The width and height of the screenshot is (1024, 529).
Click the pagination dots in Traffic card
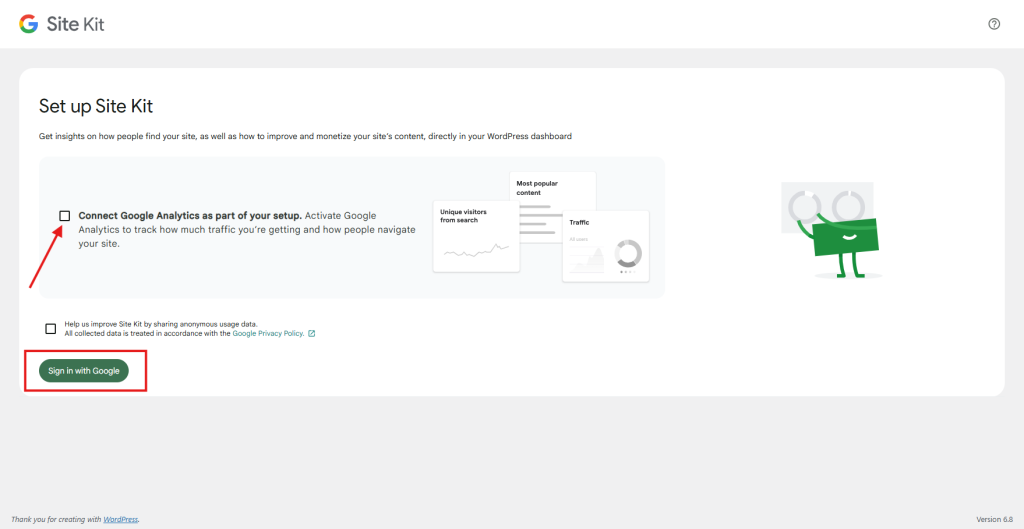pyautogui.click(x=627, y=272)
